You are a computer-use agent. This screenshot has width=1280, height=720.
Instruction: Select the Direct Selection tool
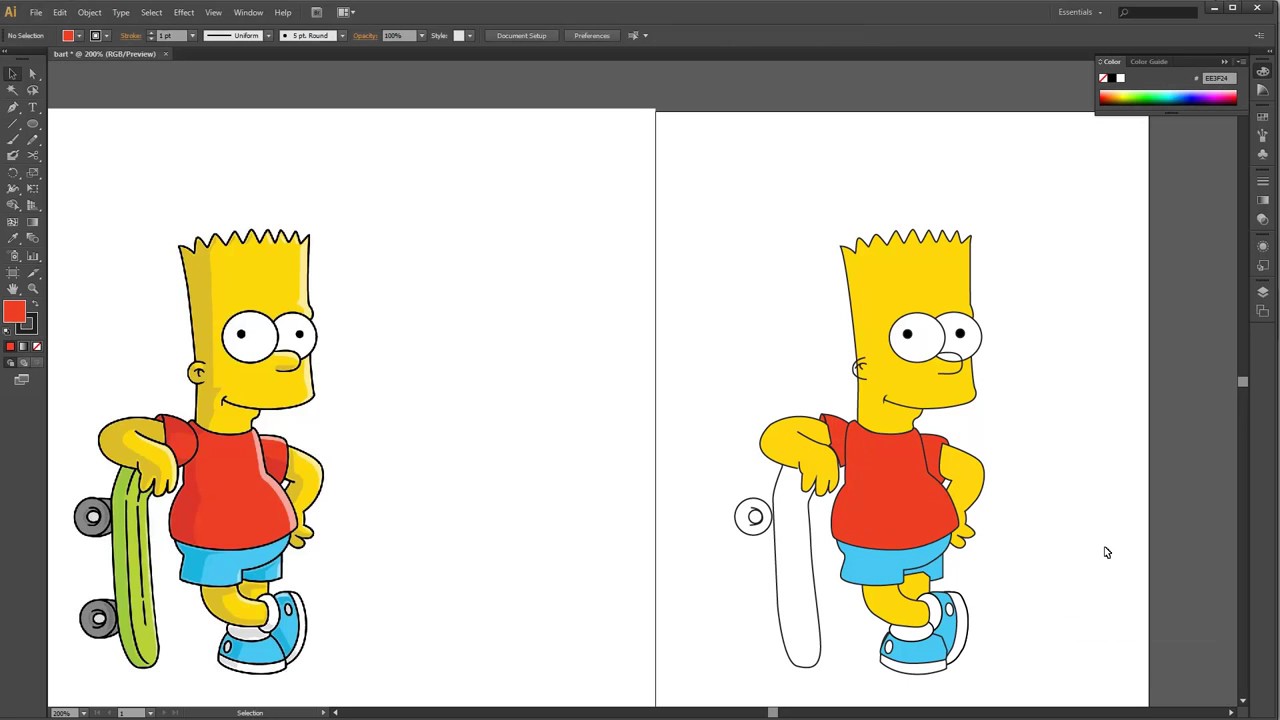click(x=33, y=73)
